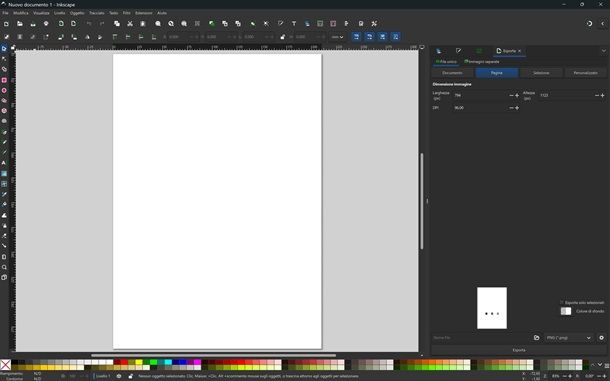Image resolution: width=610 pixels, height=381 pixels.
Task: Click the horizontal canvas scrollbar
Action: coord(213,355)
